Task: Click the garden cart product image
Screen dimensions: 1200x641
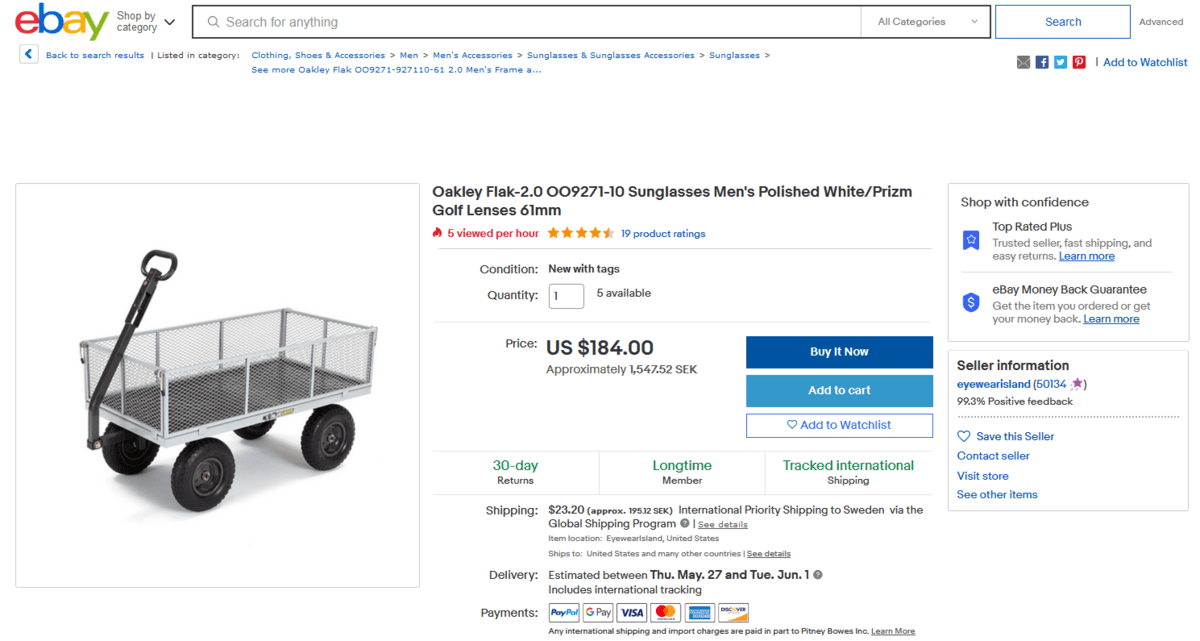Action: click(x=218, y=385)
